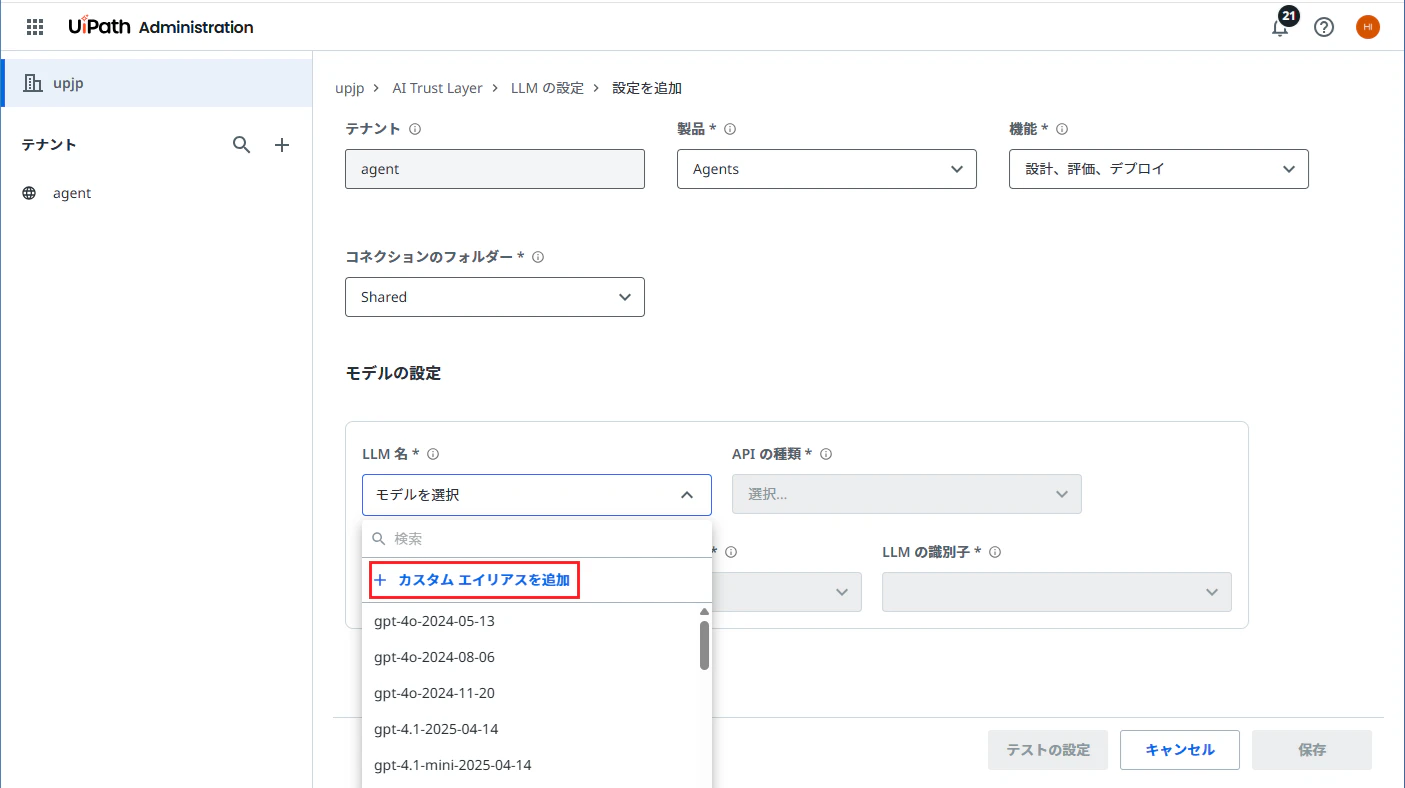
Task: Click the テストの設定 button
Action: click(x=1048, y=750)
